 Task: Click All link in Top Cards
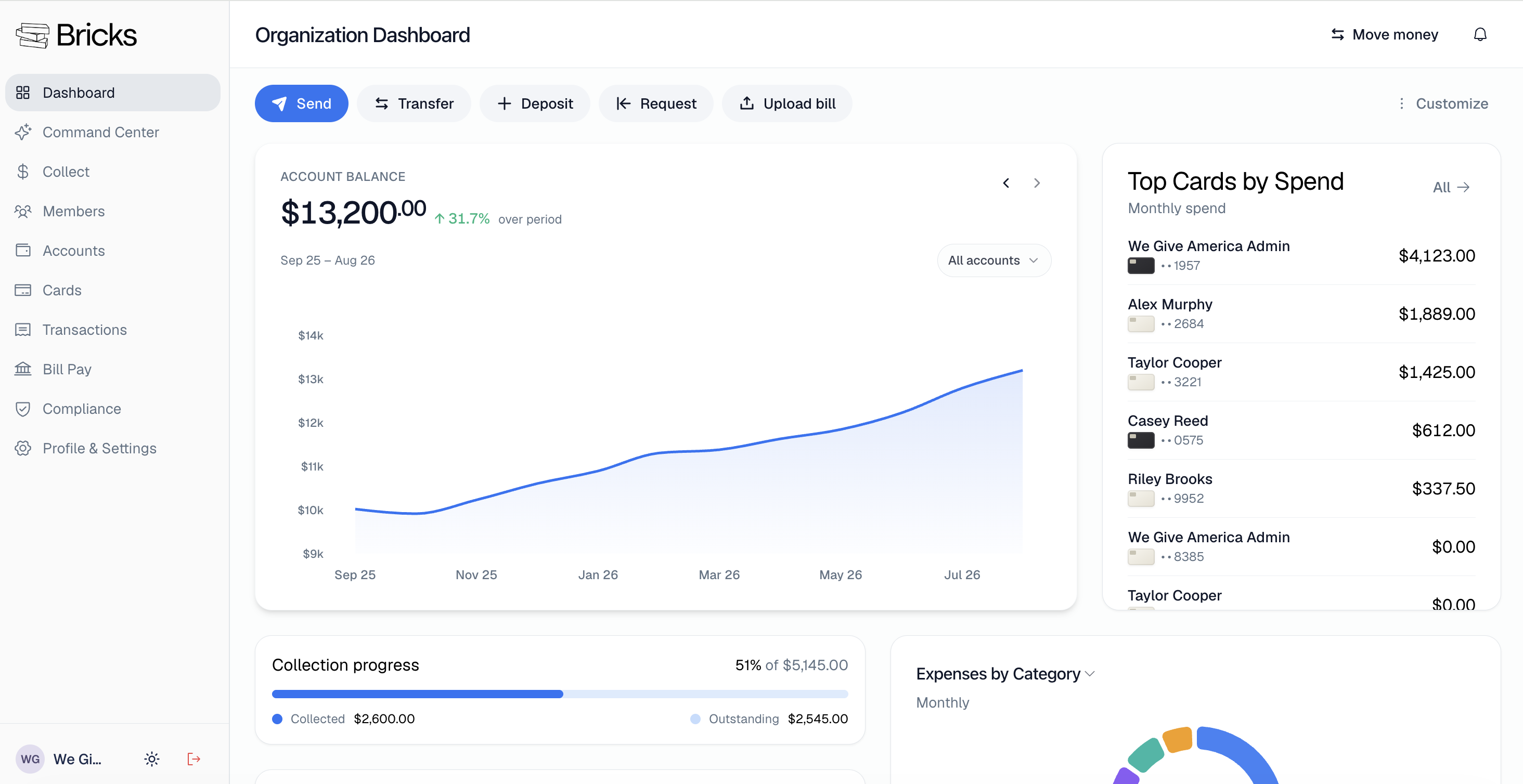pyautogui.click(x=1451, y=187)
